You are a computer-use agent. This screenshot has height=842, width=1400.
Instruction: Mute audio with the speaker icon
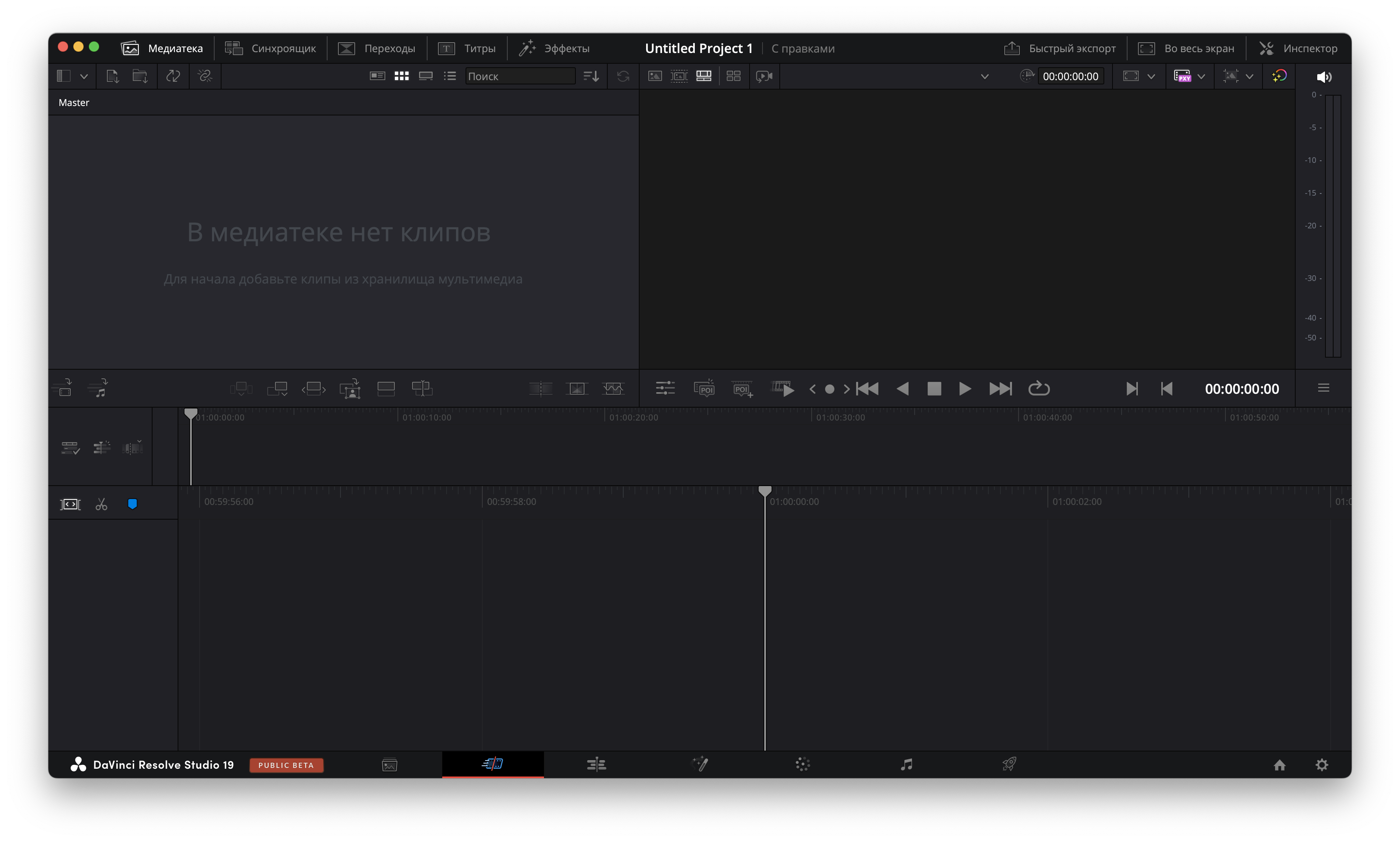click(x=1323, y=77)
